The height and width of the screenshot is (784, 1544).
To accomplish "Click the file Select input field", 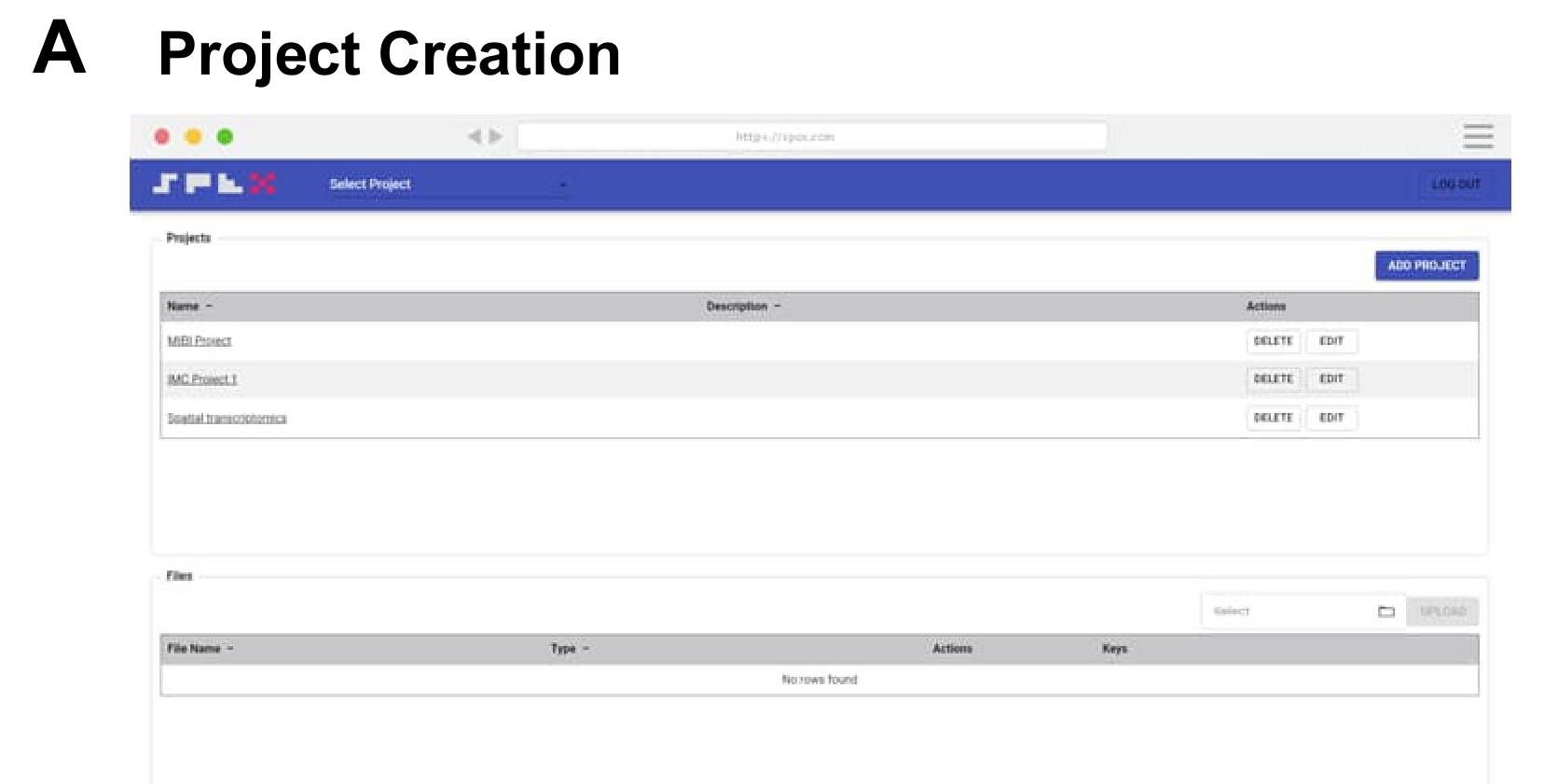I will pyautogui.click(x=1287, y=612).
